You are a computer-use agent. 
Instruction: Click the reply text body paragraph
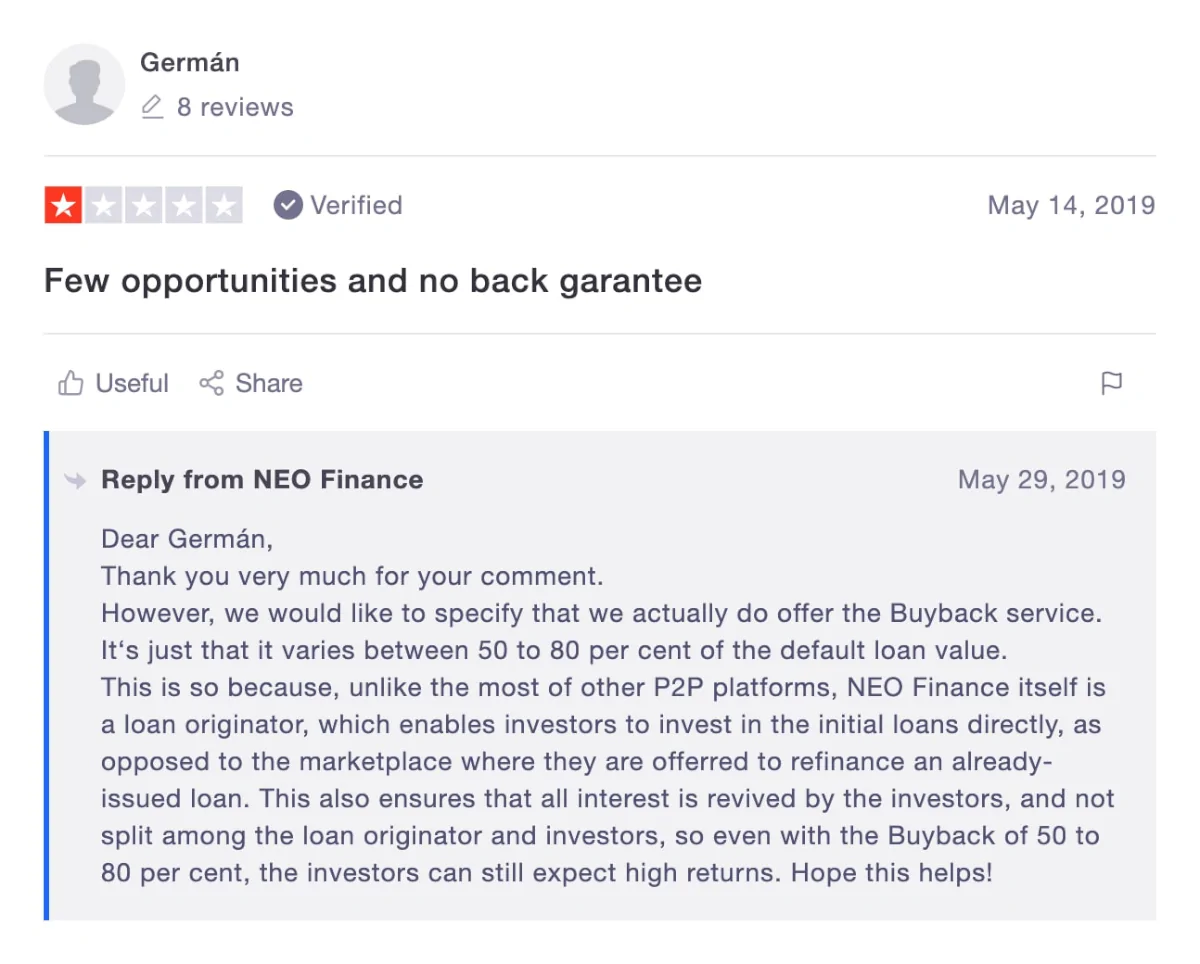[608, 705]
